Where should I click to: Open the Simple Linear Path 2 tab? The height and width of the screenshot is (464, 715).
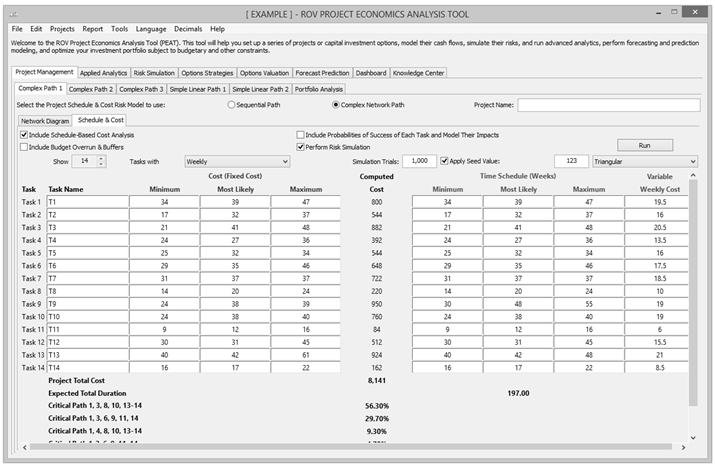tap(260, 89)
